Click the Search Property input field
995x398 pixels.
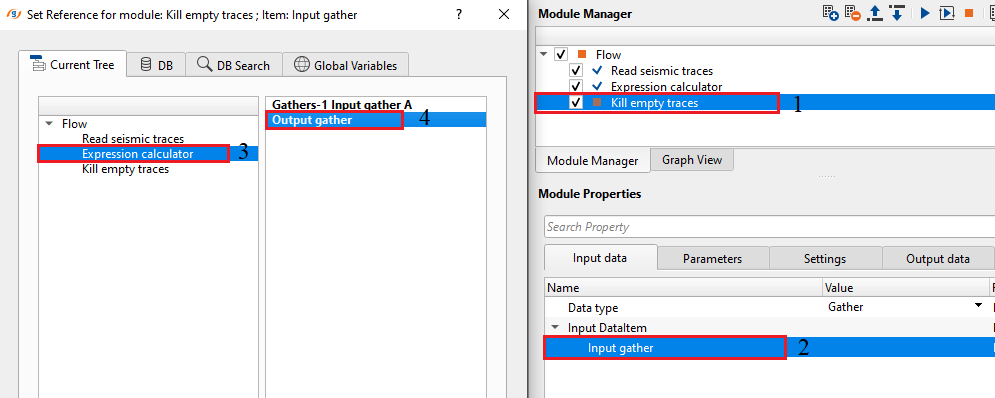769,227
